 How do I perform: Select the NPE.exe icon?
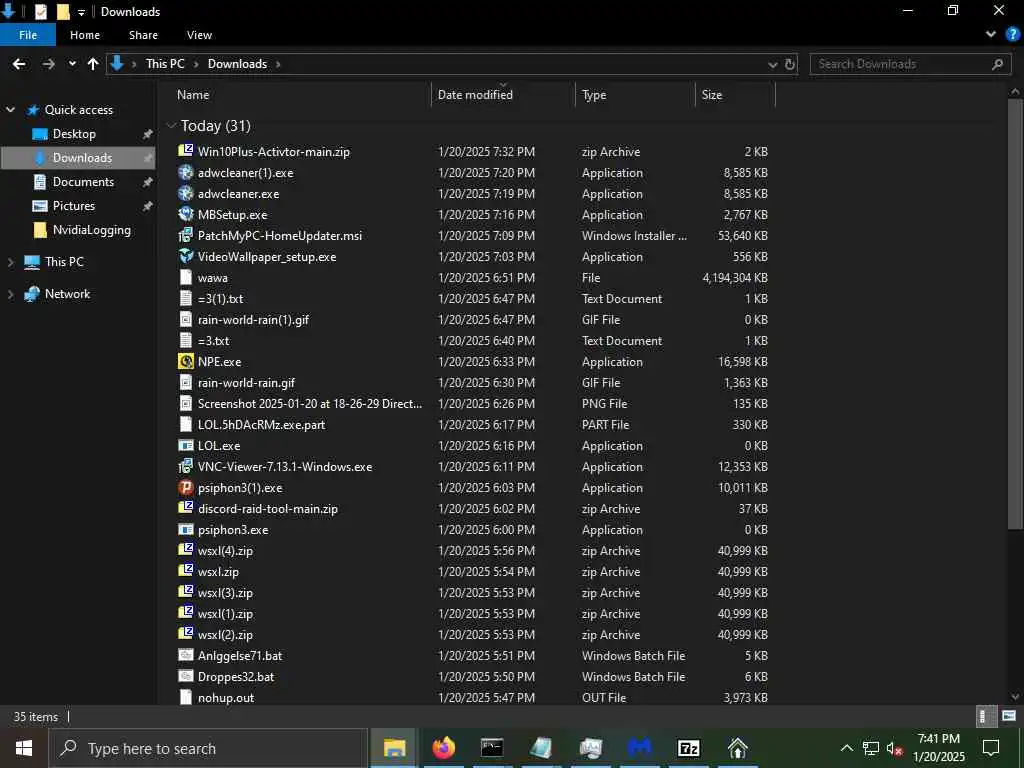(186, 361)
